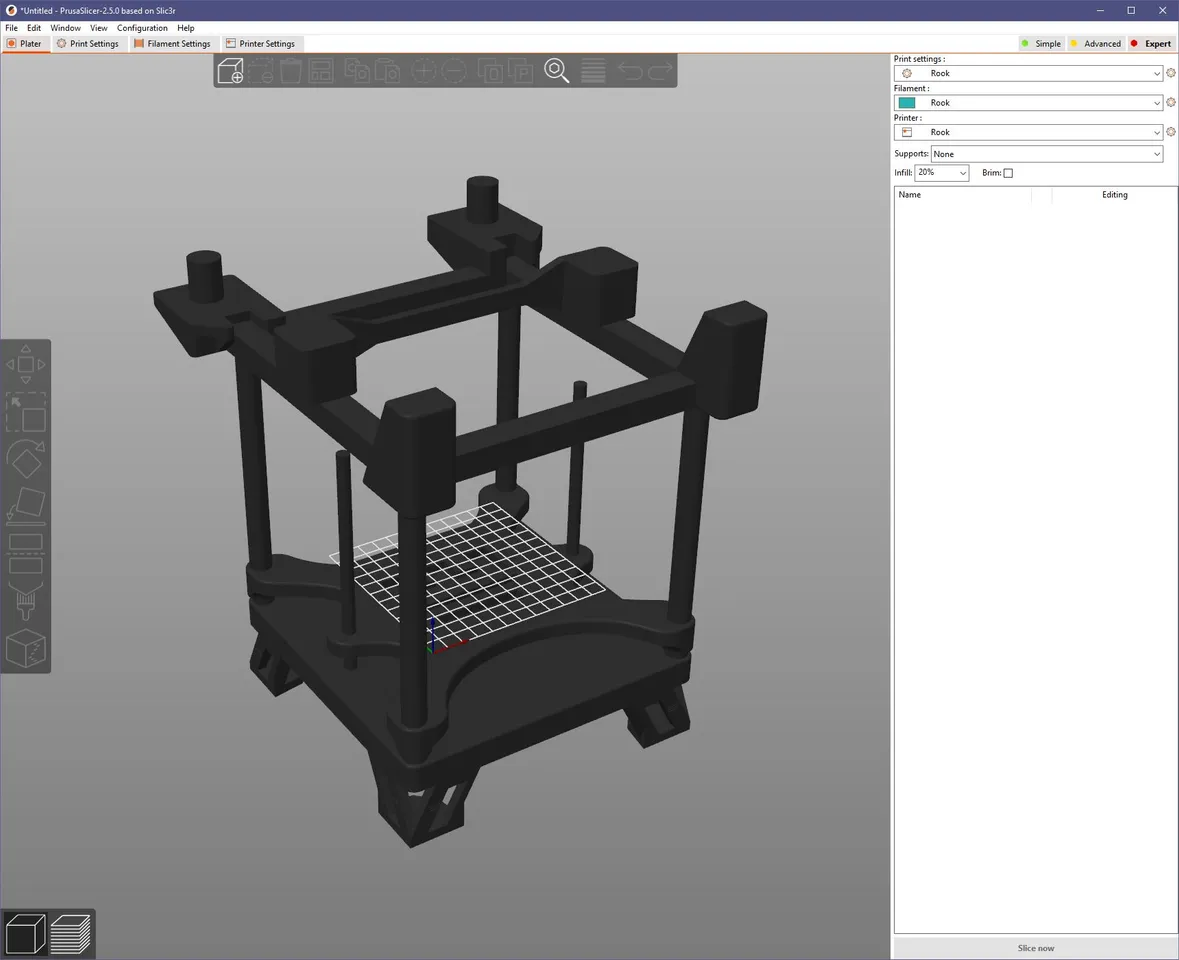The width and height of the screenshot is (1179, 960).
Task: Click the Redo arrow icon
Action: click(660, 71)
